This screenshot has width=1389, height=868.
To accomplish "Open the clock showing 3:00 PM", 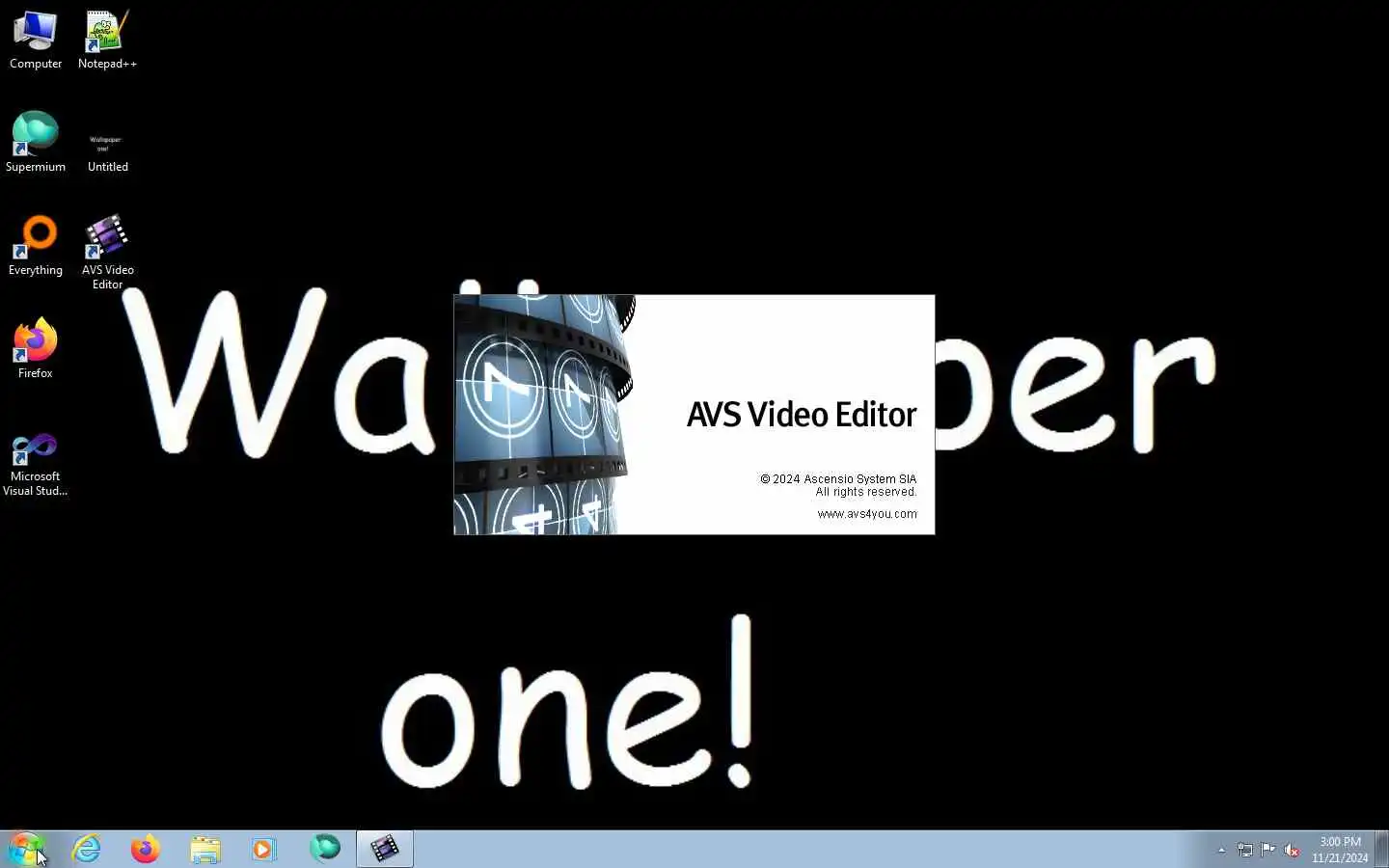I will pos(1340,850).
